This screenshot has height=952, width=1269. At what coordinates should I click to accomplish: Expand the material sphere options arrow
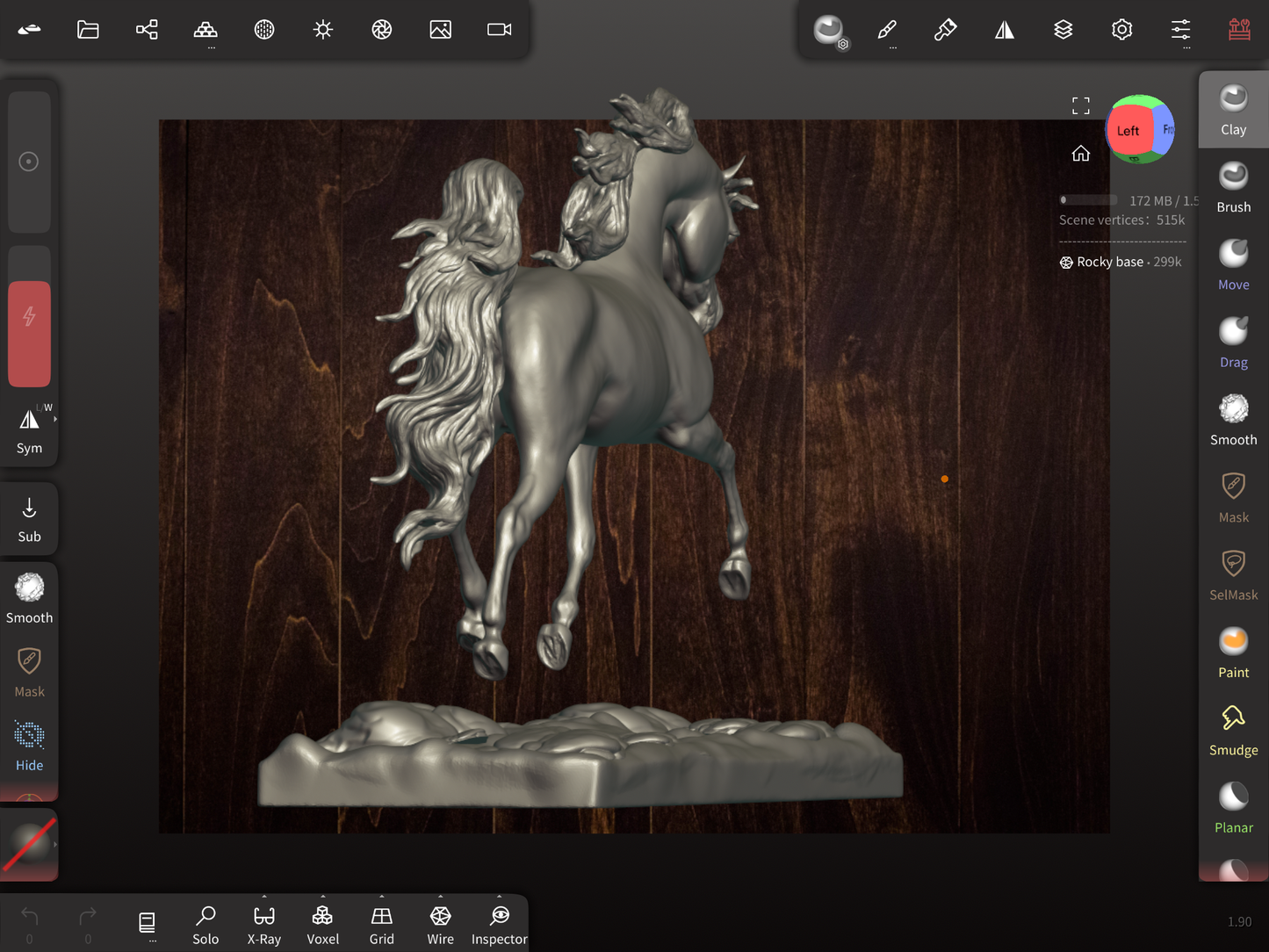coord(55,844)
